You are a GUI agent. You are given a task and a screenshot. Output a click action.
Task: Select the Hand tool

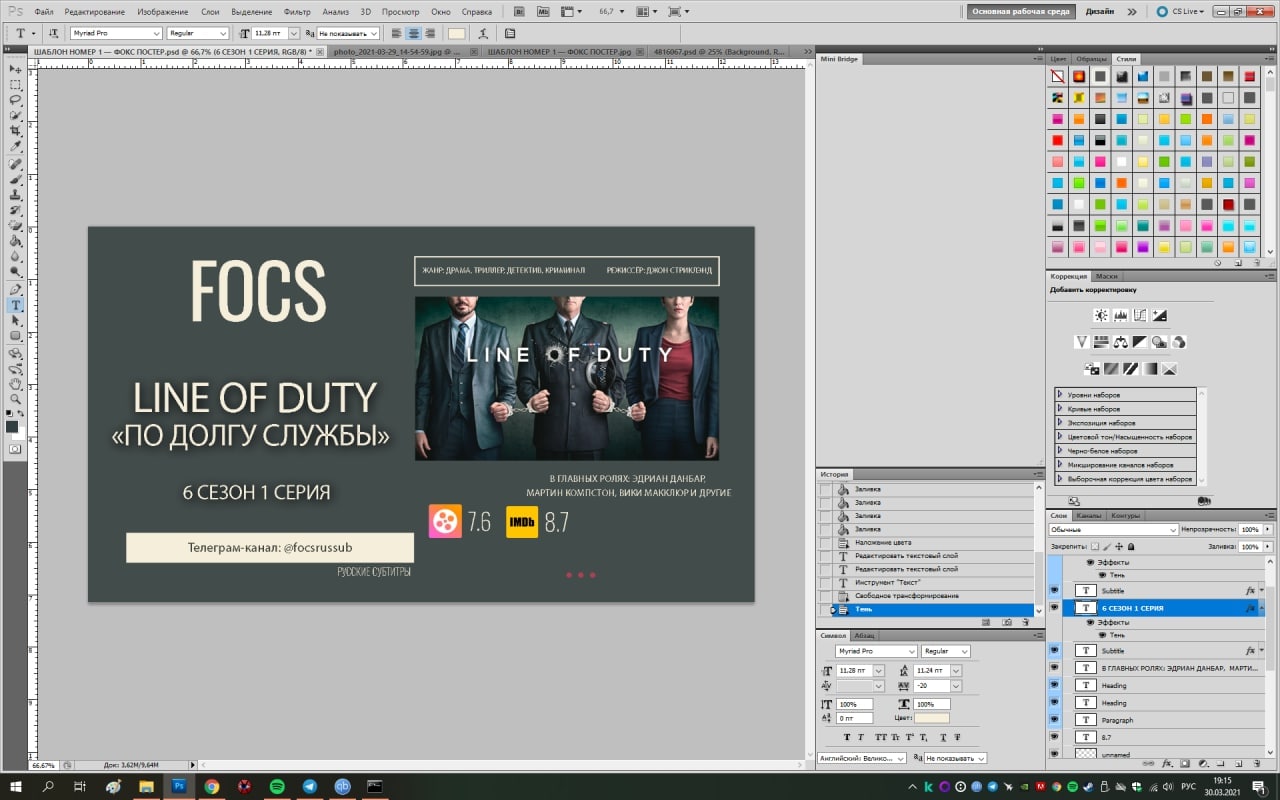(16, 383)
